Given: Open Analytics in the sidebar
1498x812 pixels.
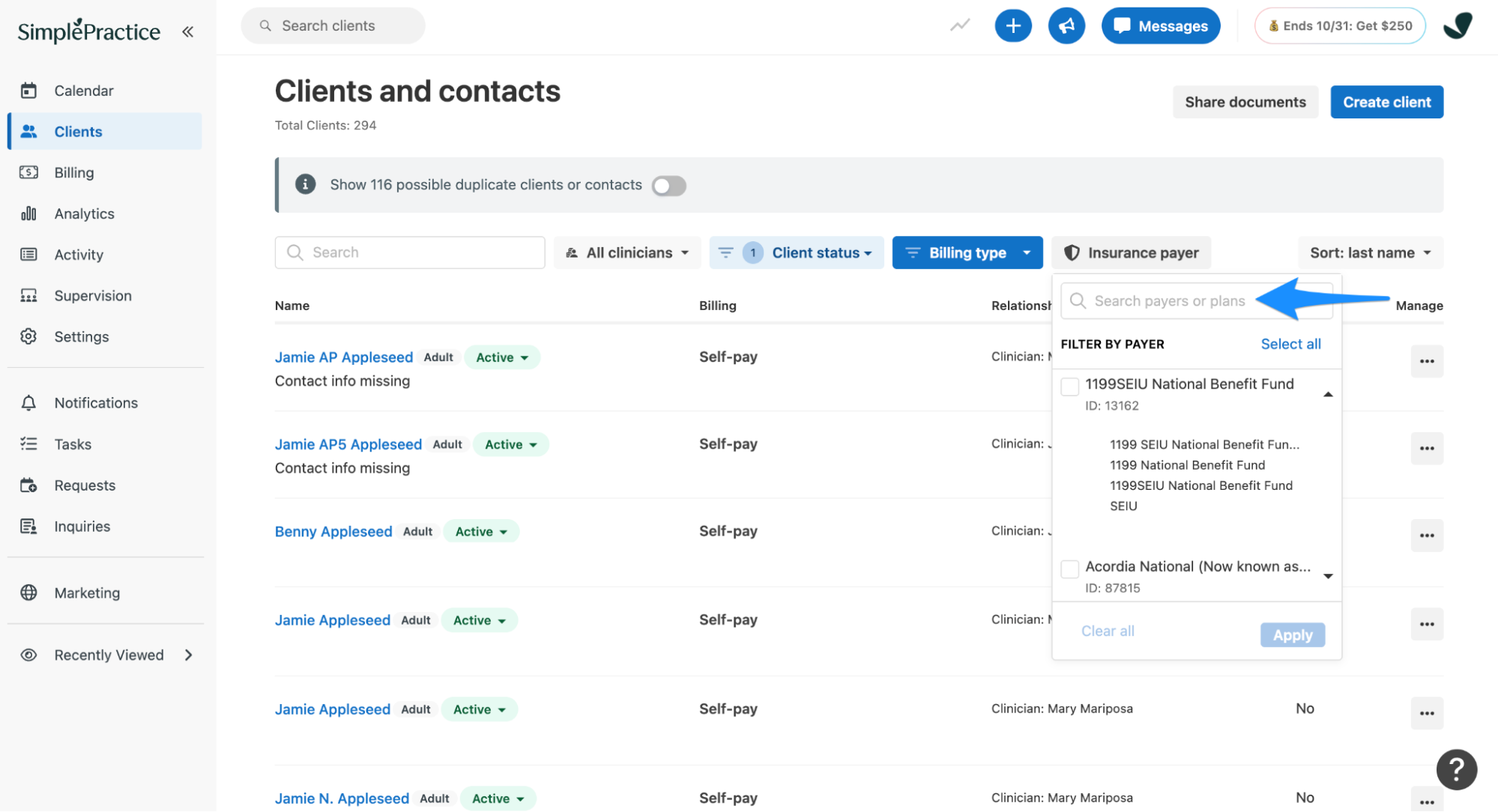Looking at the screenshot, I should [85, 214].
